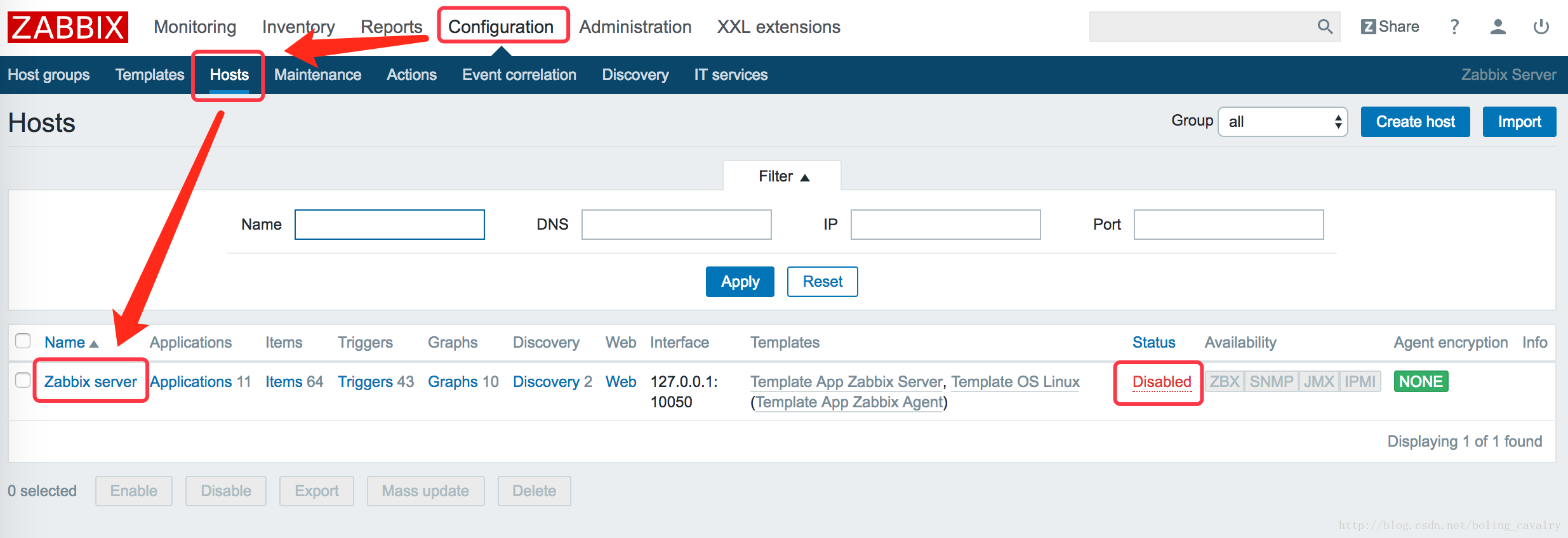1568x538 pixels.
Task: Open the user profile icon
Action: [x=1498, y=27]
